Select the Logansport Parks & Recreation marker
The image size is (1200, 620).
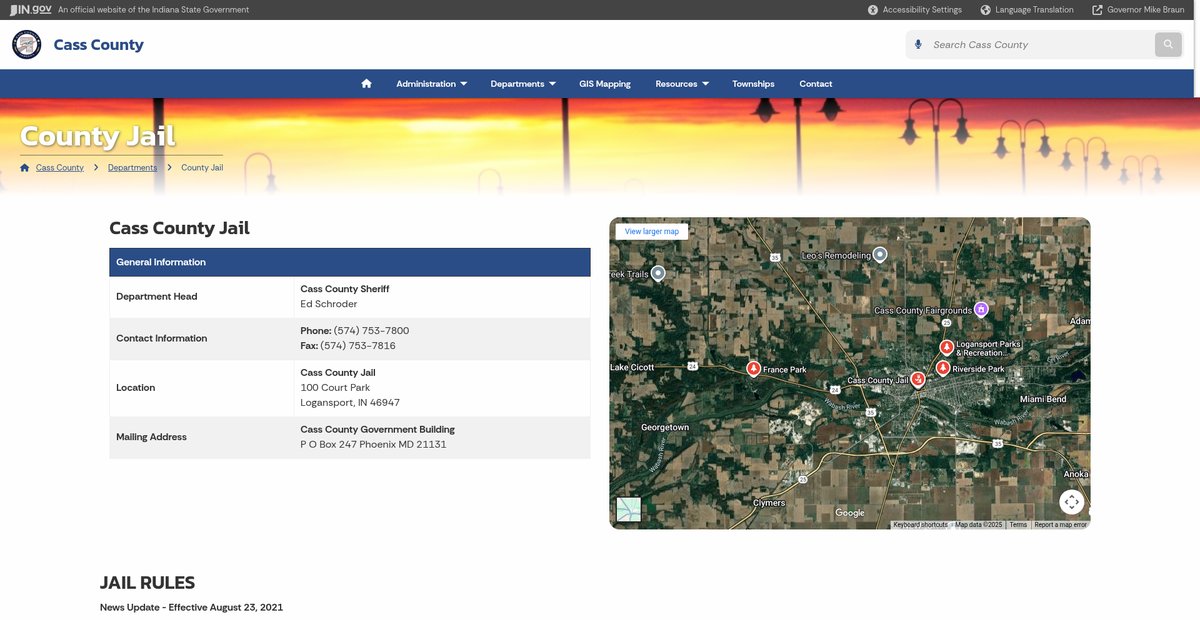coord(947,347)
